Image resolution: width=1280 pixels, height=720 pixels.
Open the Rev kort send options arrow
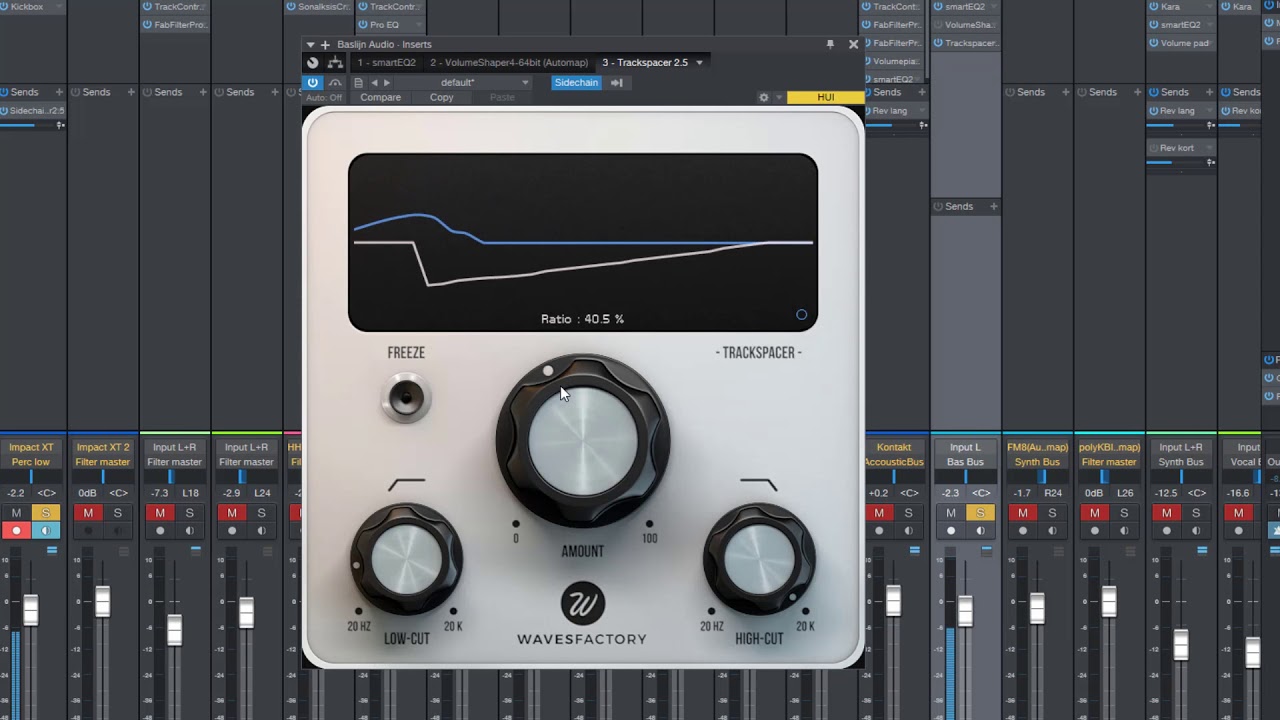[x=1210, y=148]
